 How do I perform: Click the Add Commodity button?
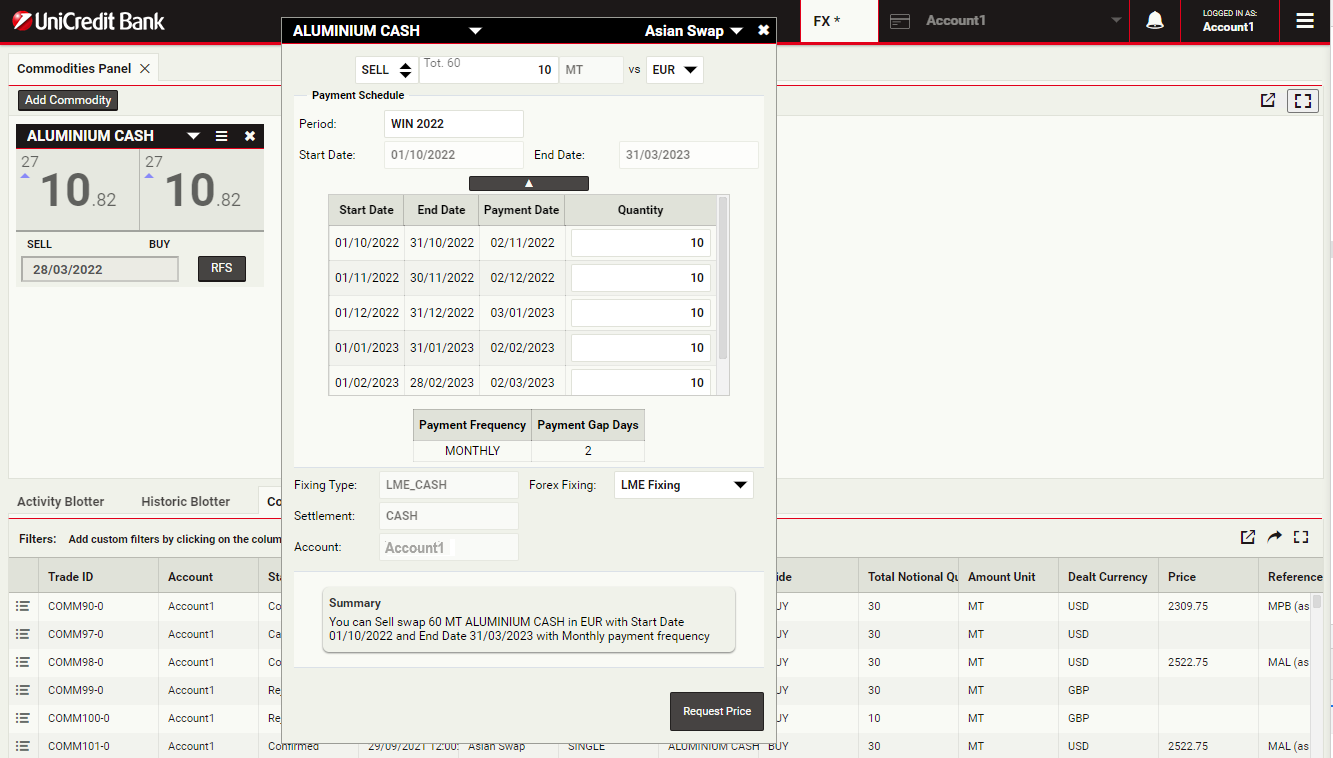68,100
